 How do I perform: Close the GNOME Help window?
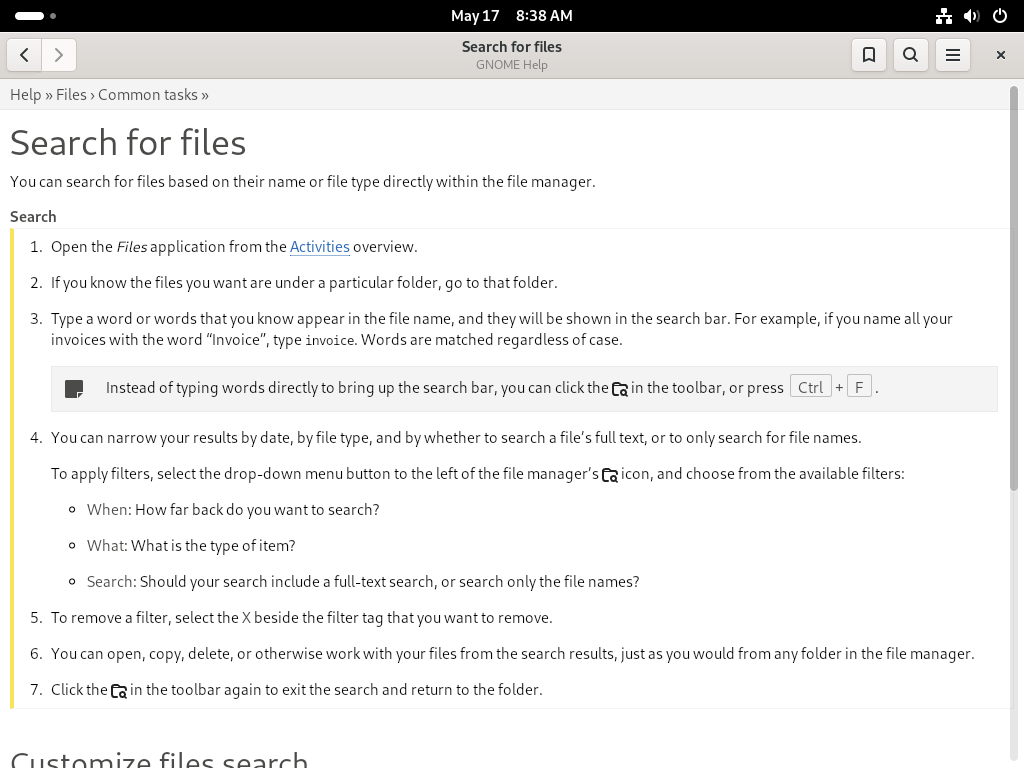[x=1000, y=55]
